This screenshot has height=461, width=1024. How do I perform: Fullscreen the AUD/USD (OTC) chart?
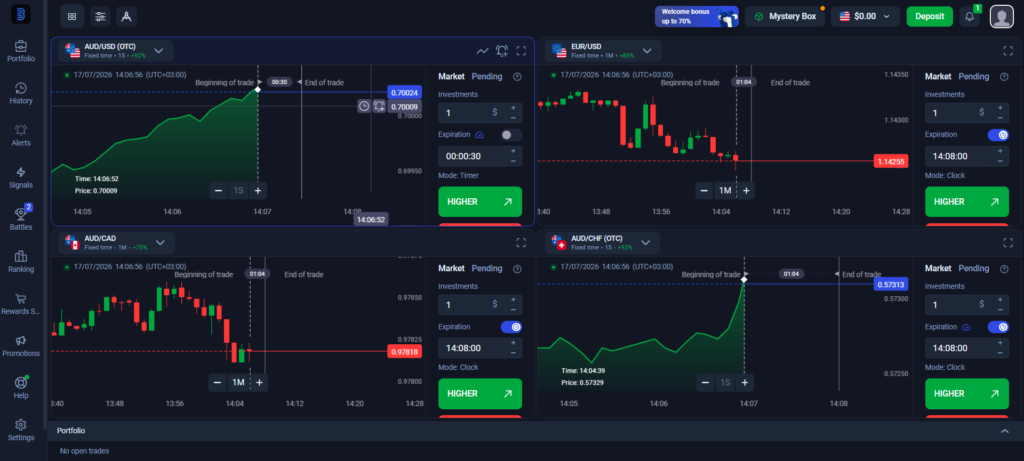point(521,51)
